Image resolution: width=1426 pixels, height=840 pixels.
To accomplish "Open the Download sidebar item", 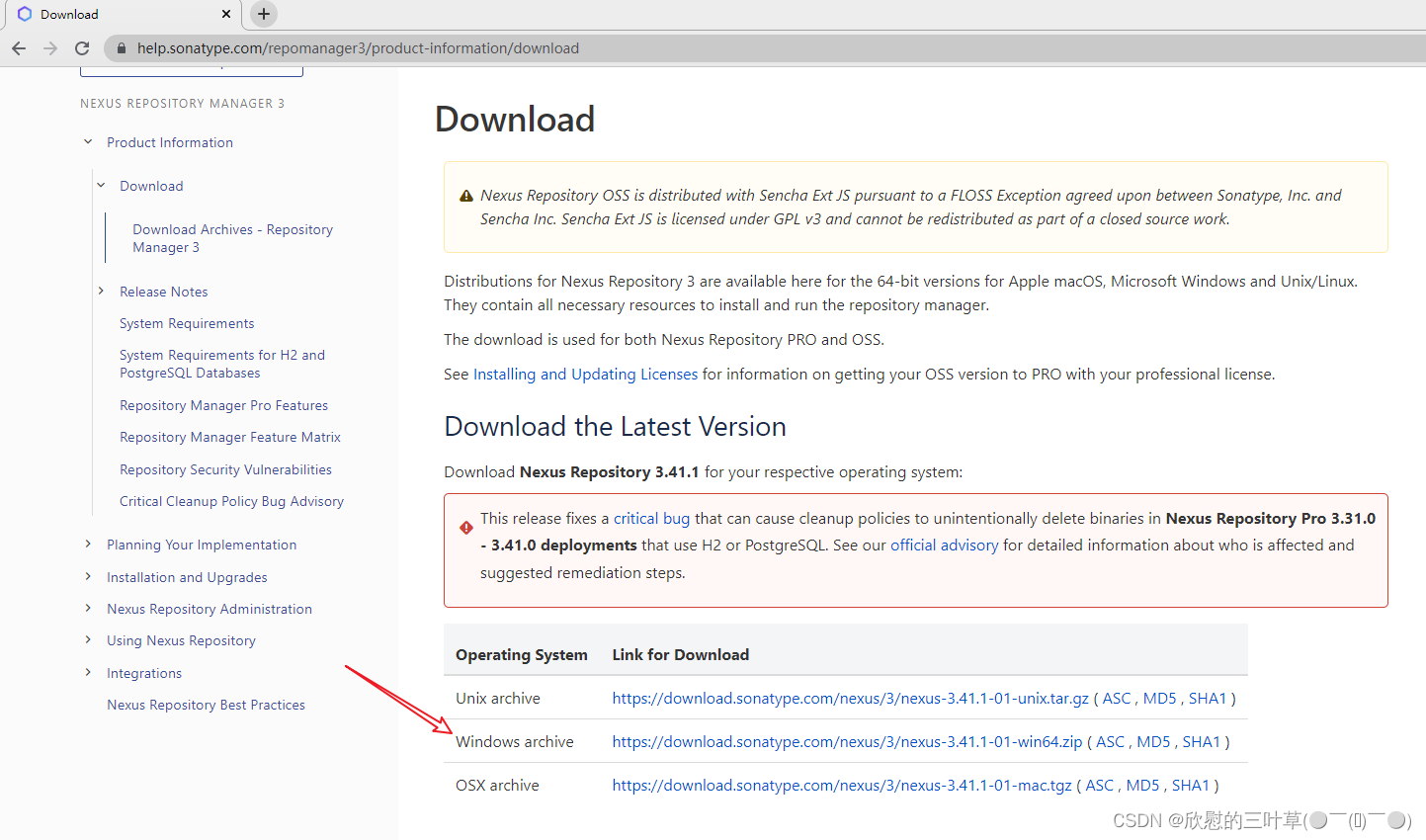I will pos(151,186).
